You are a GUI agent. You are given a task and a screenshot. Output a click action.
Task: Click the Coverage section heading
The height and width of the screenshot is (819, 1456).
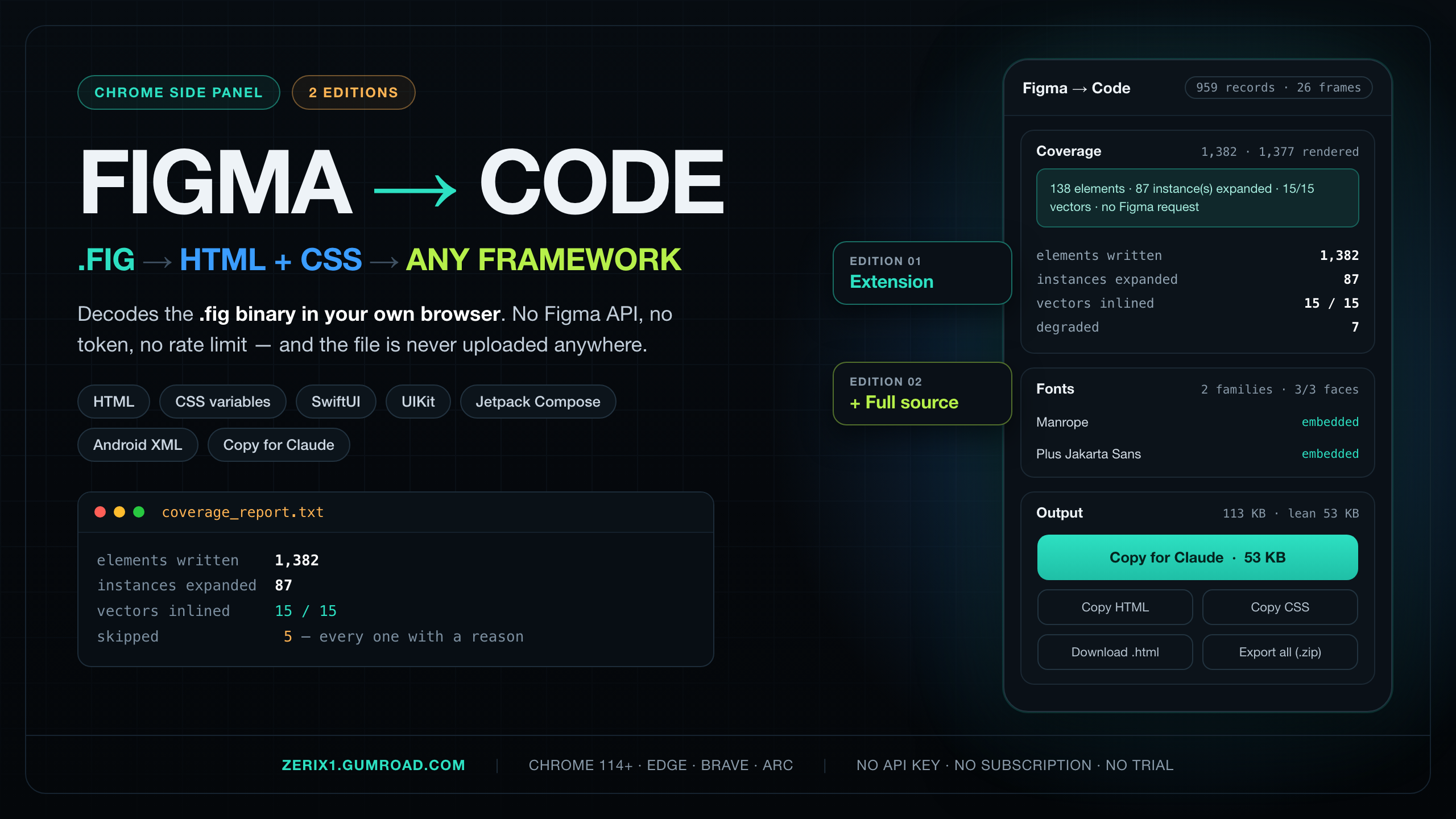tap(1069, 151)
